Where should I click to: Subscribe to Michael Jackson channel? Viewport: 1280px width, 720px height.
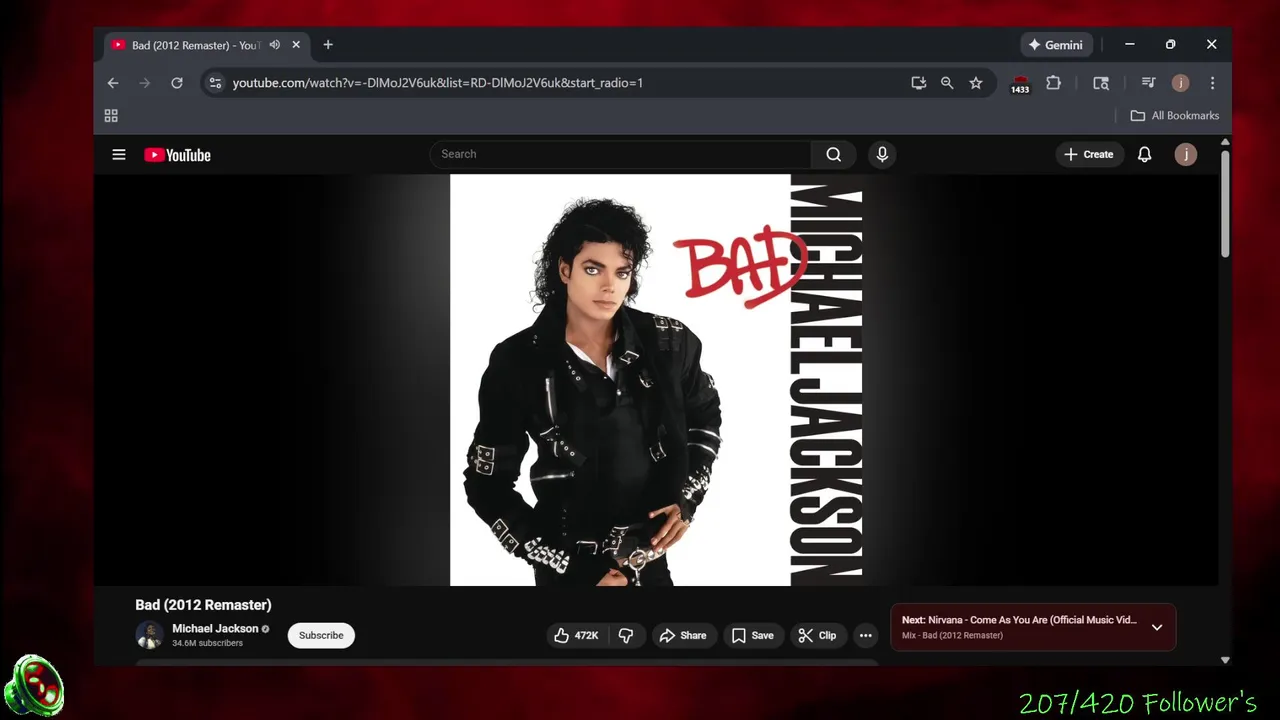(x=321, y=636)
